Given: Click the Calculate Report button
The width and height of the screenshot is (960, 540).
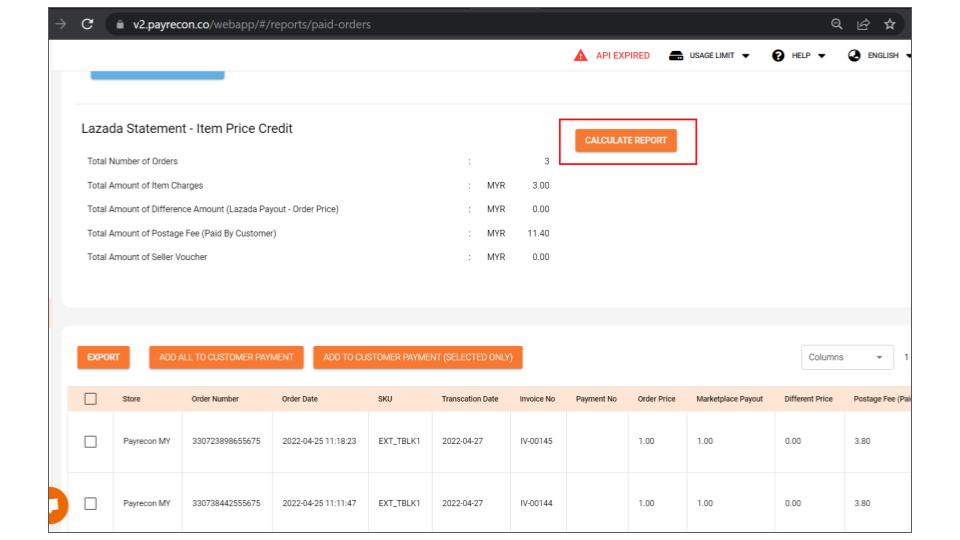Looking at the screenshot, I should (x=626, y=140).
